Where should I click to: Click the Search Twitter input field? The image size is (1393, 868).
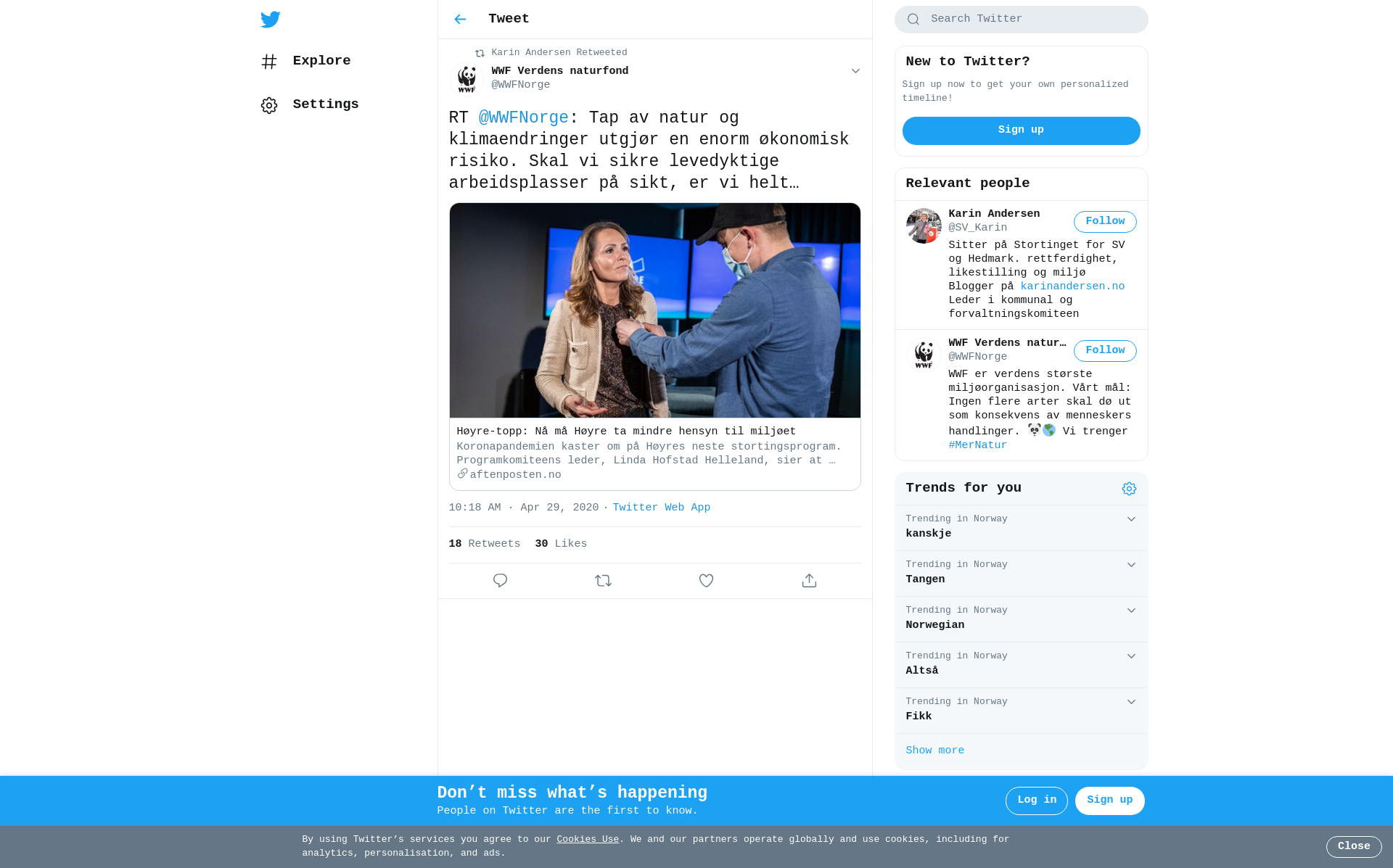pos(1021,20)
